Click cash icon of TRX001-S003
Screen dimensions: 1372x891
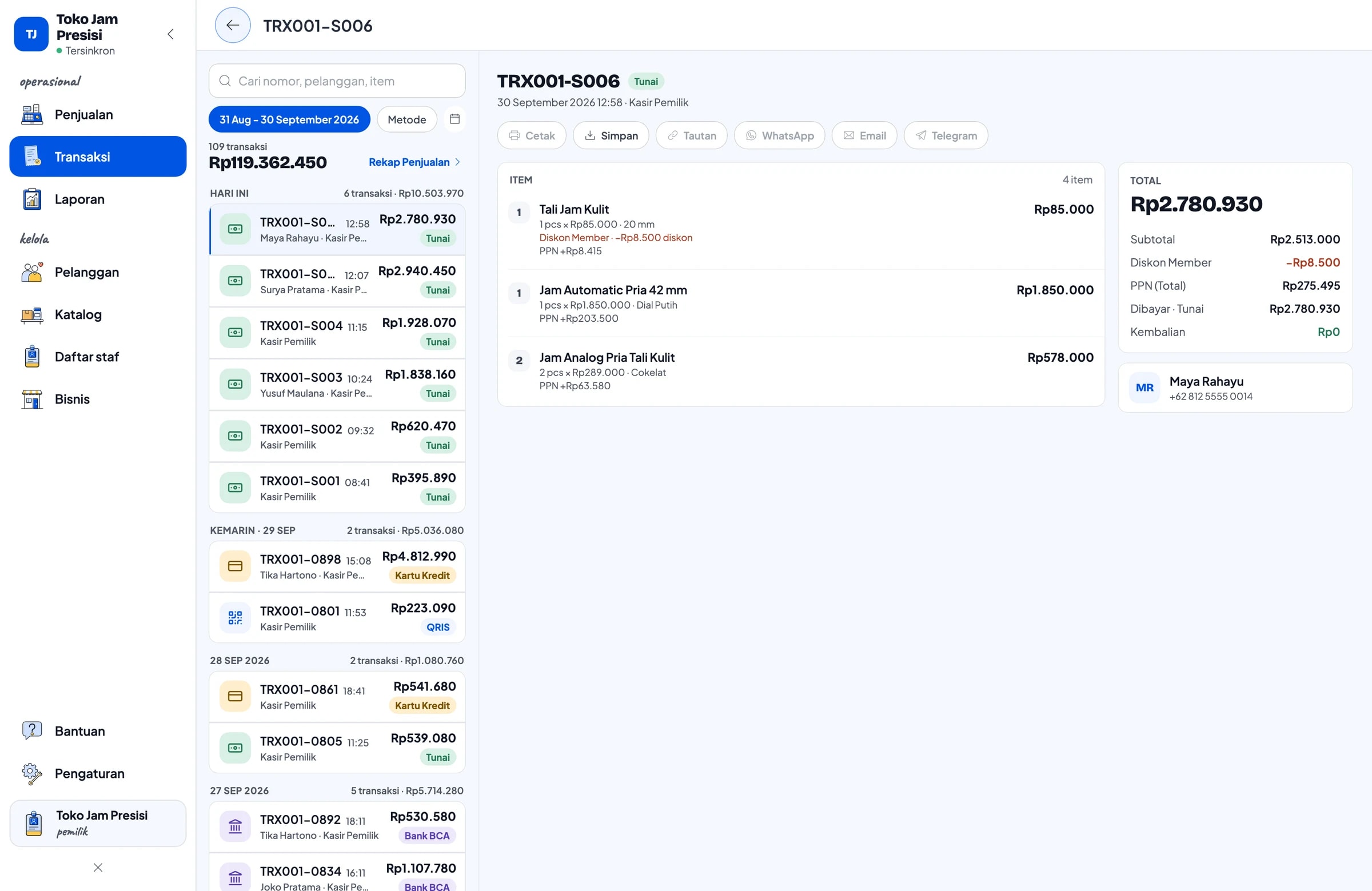pos(235,385)
